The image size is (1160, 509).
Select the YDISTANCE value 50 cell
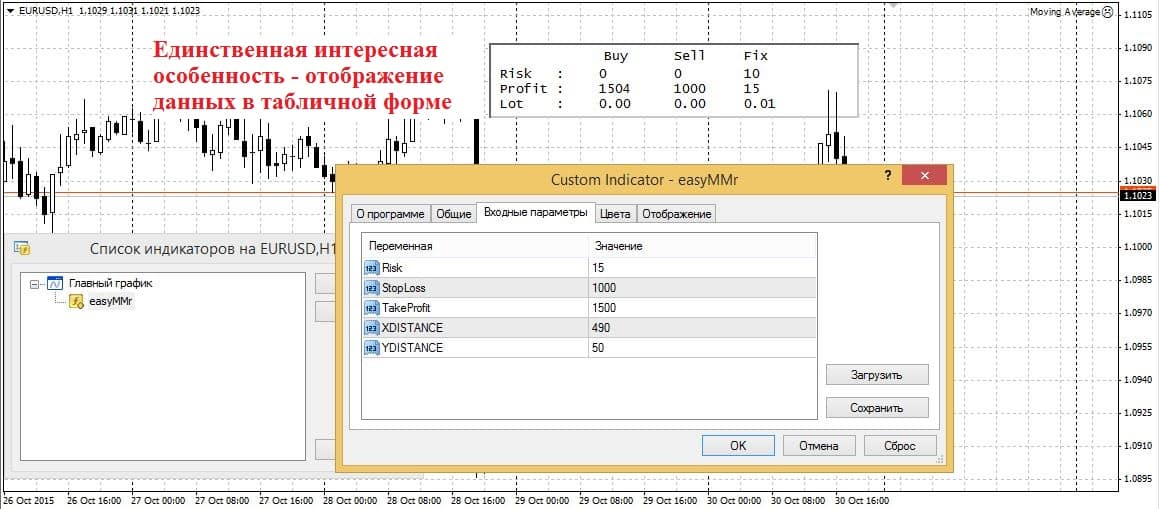pos(703,348)
